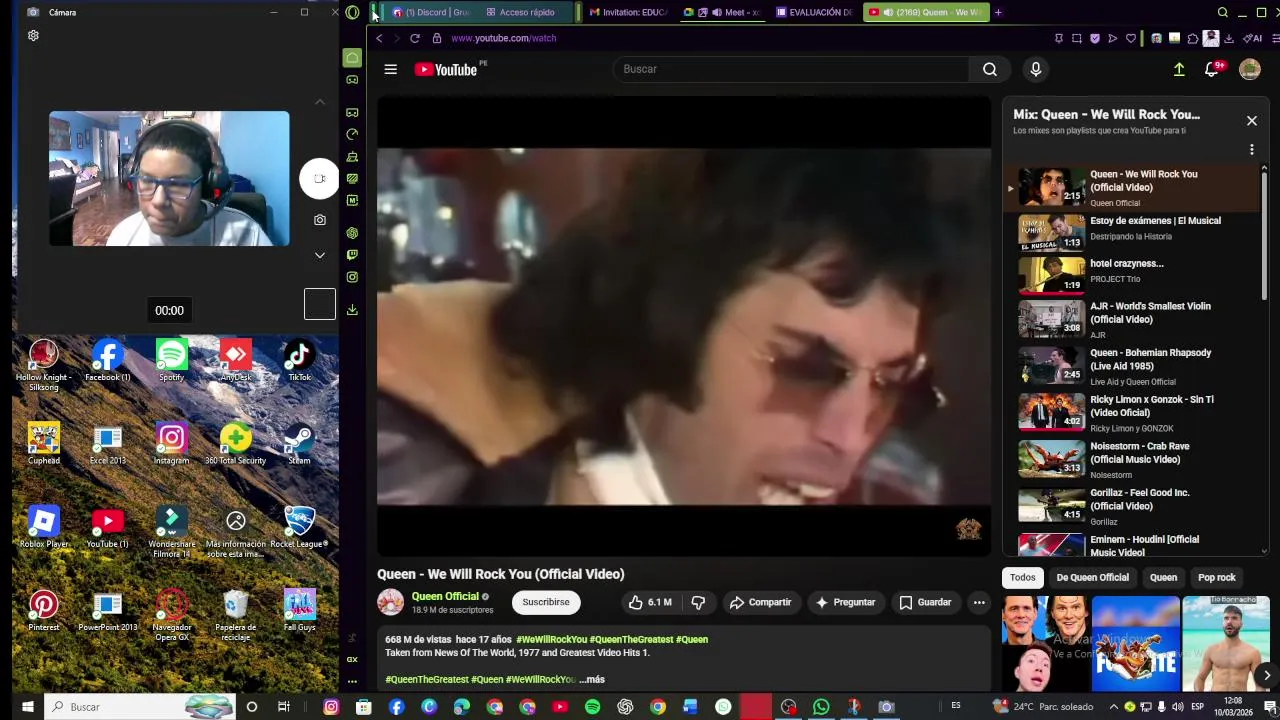Image resolution: width=1280 pixels, height=720 pixels.
Task: Open ChatGPT in the Opera GX sidebar
Action: click(x=352, y=233)
